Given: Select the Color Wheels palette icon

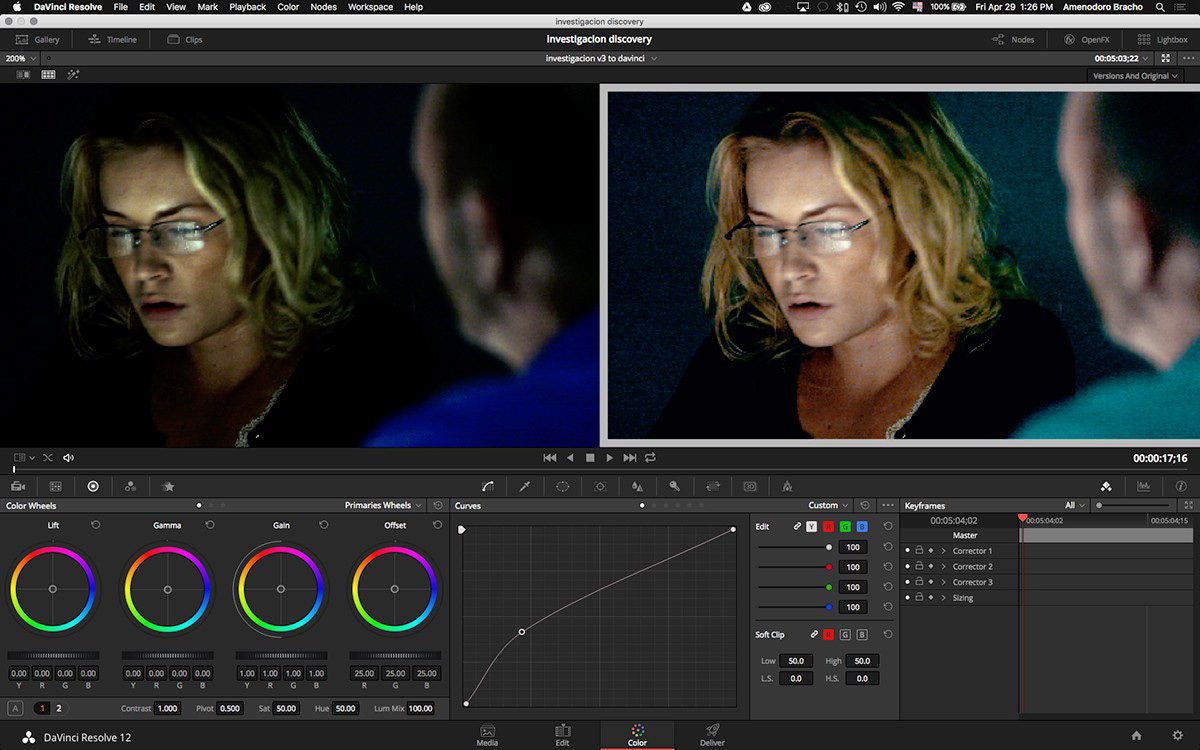Looking at the screenshot, I should pyautogui.click(x=93, y=486).
